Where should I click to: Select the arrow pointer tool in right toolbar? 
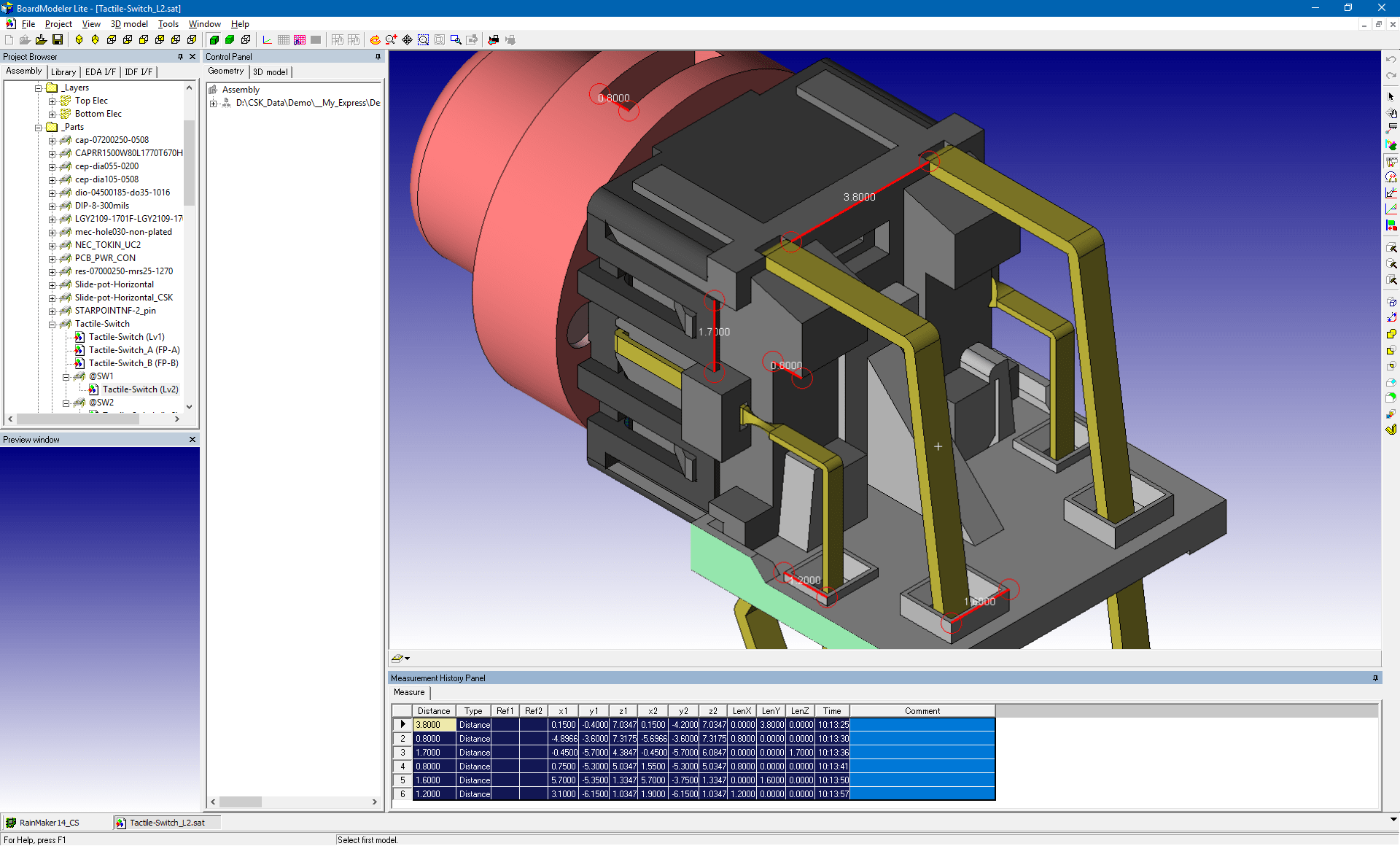pyautogui.click(x=1391, y=96)
